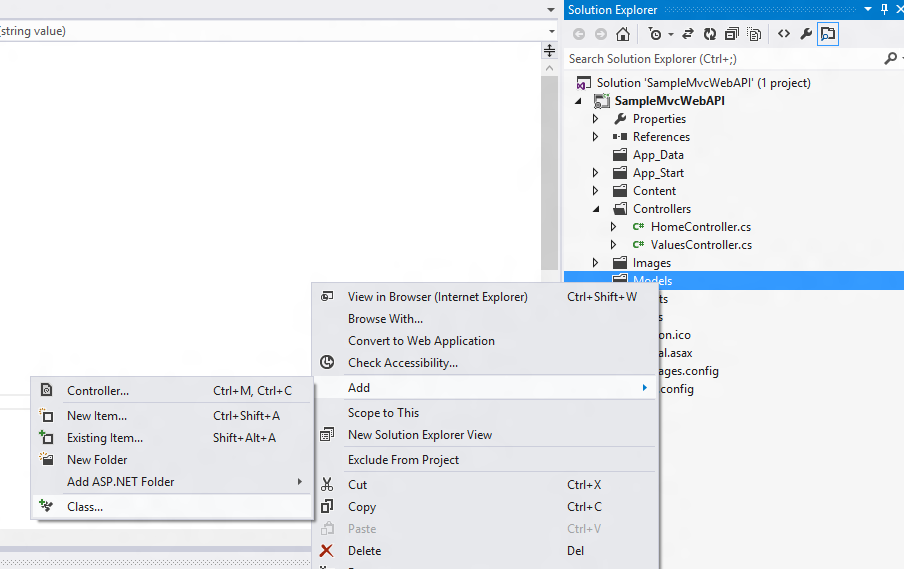
Task: Open HomeController.cs file
Action: [700, 227]
